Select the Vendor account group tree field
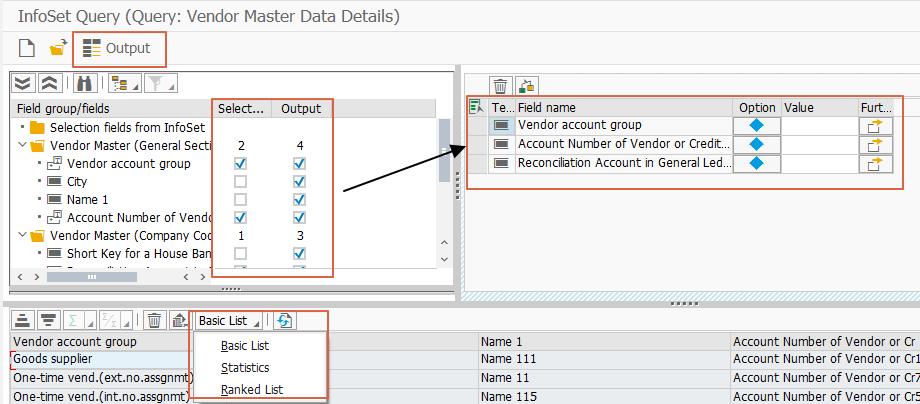Viewport: 920px width, 404px height. (128, 164)
